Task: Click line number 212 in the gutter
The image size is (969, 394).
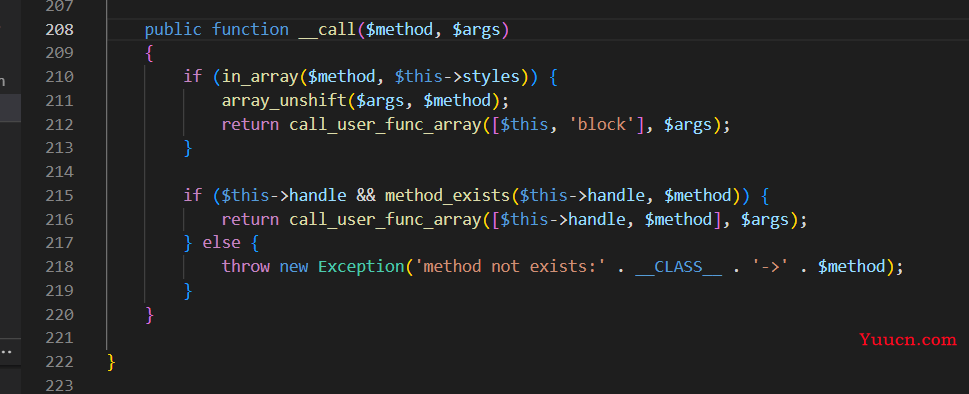Action: tap(59, 125)
